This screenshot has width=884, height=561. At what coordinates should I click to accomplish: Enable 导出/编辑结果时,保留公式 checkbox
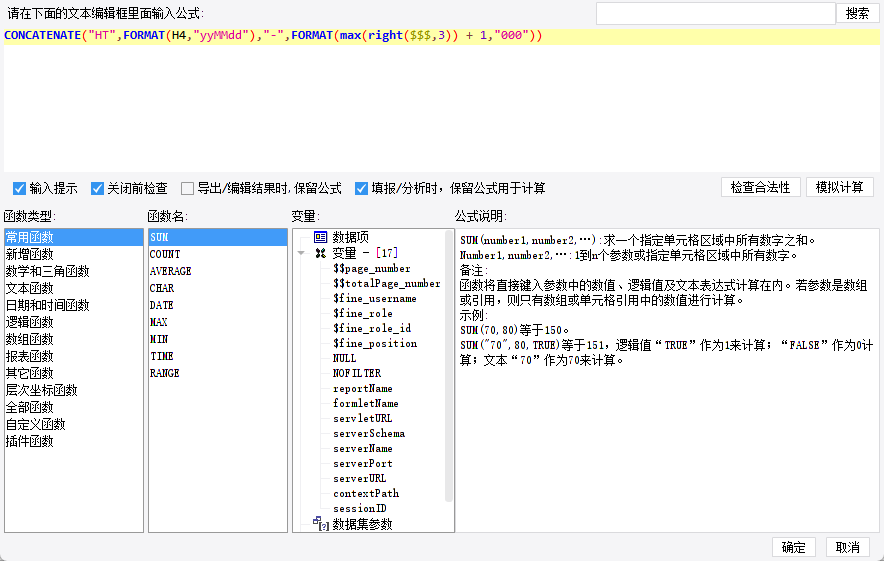187,188
